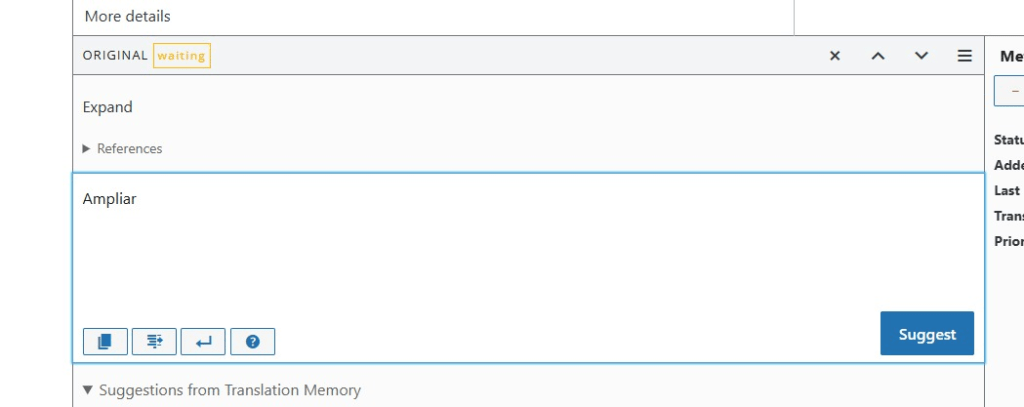Click the minus button in Meta sidebar
Screen dimensions: 1024x407
1012,91
